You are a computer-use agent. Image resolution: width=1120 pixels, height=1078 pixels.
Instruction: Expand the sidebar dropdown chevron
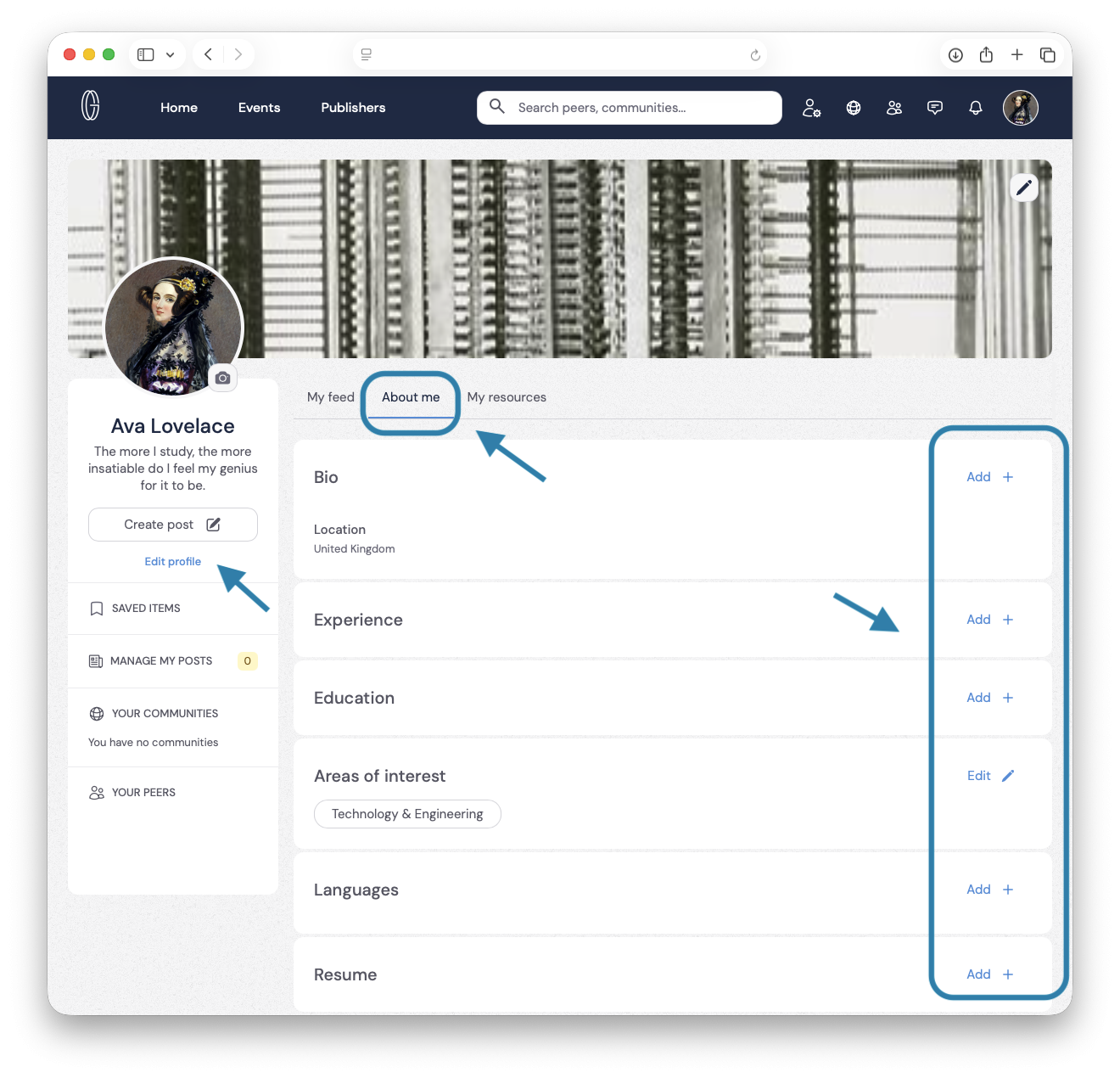point(171,55)
